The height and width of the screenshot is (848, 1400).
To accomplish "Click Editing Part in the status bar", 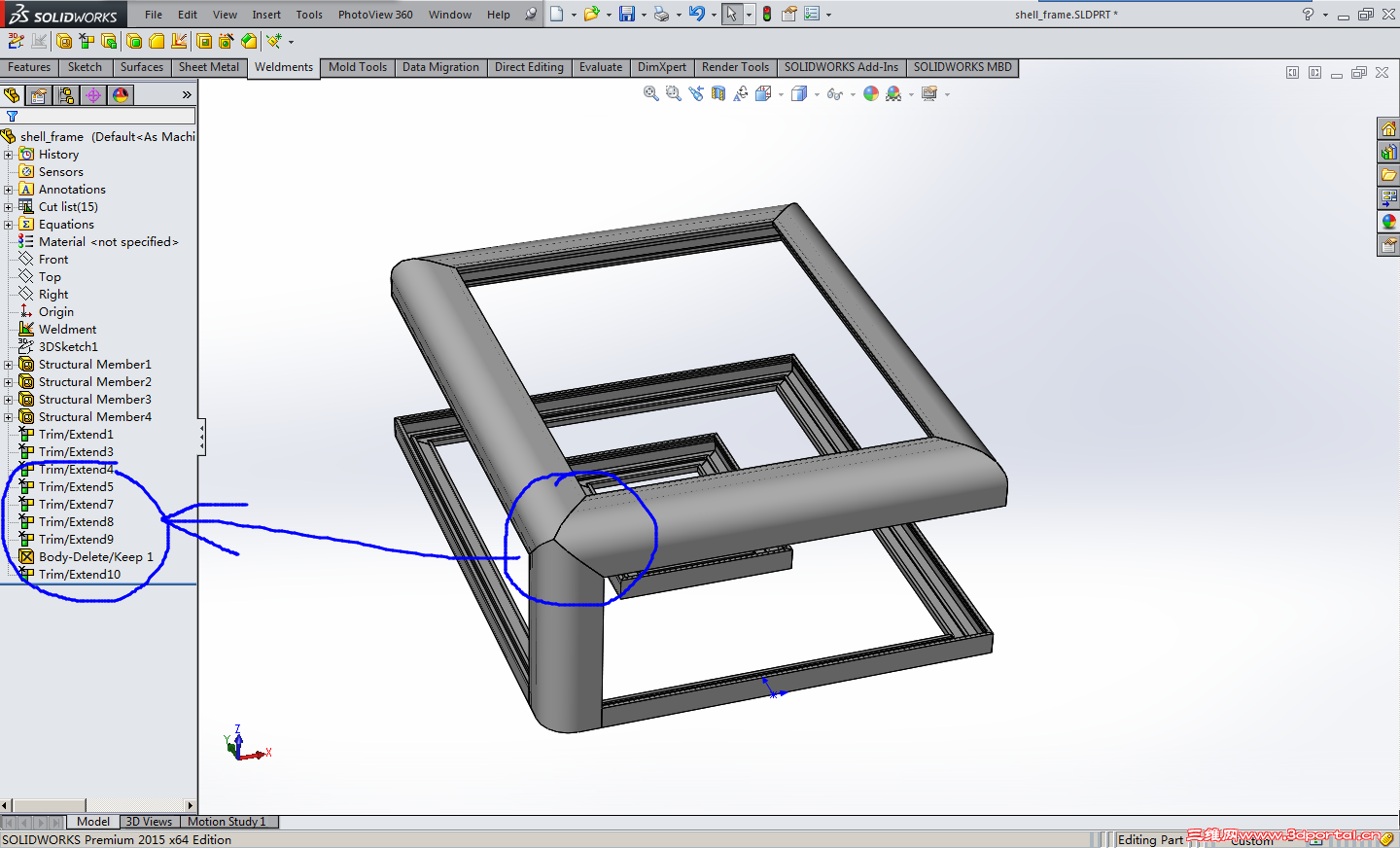I will (1150, 839).
